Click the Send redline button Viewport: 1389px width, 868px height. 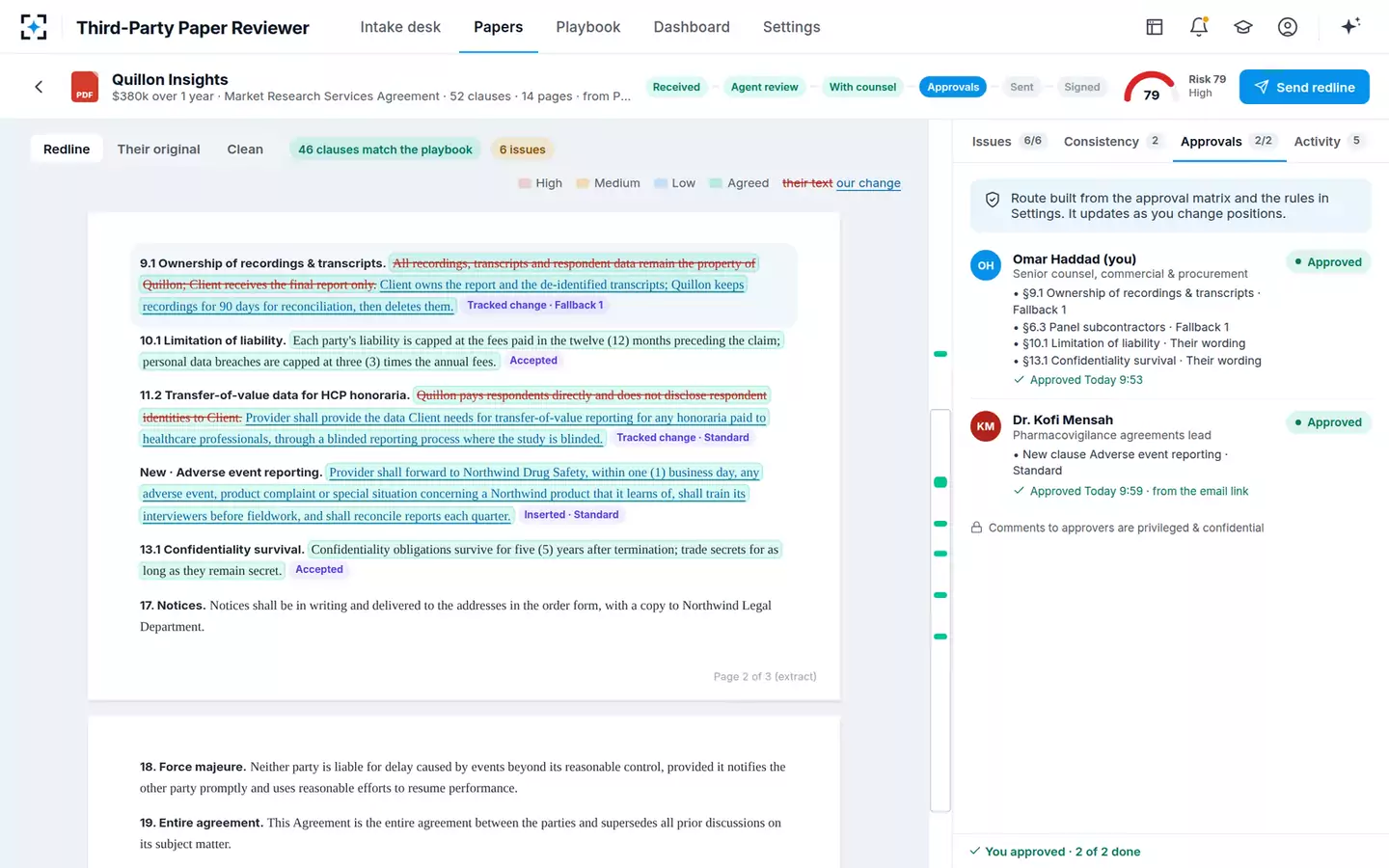(1304, 87)
